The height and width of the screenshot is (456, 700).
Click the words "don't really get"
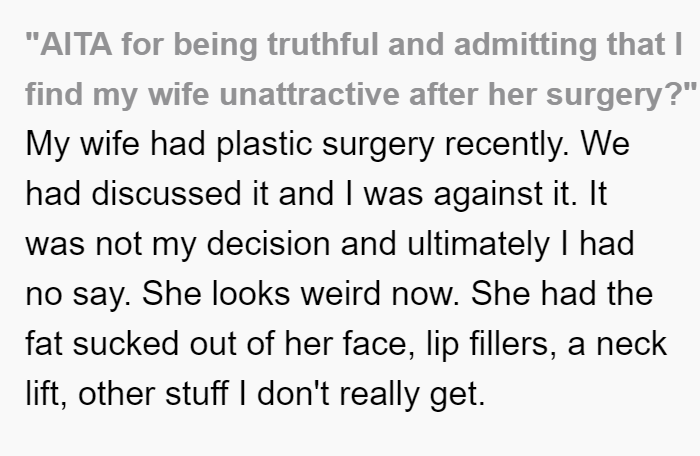tap(371, 394)
